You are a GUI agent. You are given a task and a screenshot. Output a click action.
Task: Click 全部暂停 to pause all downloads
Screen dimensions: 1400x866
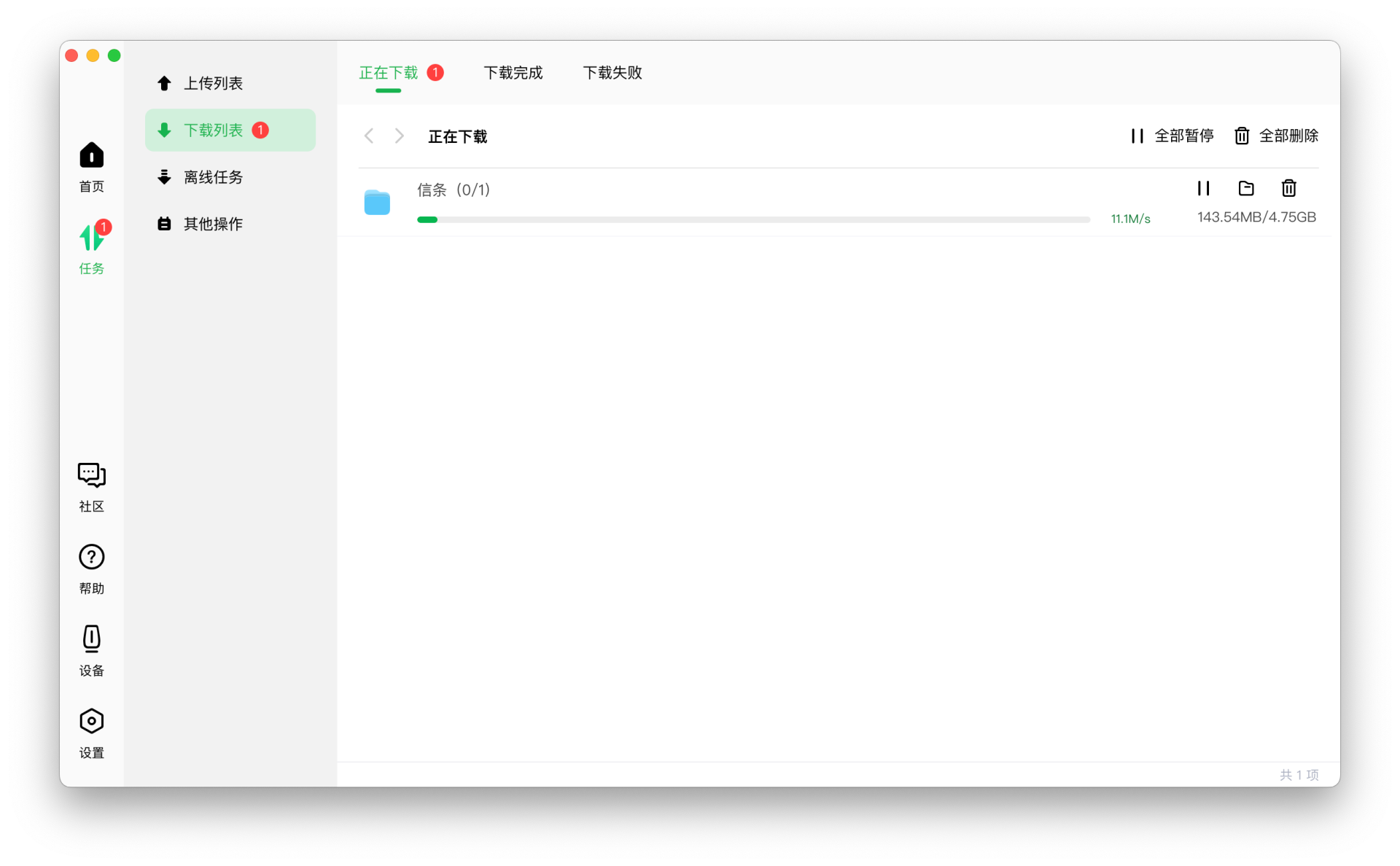pyautogui.click(x=1172, y=136)
